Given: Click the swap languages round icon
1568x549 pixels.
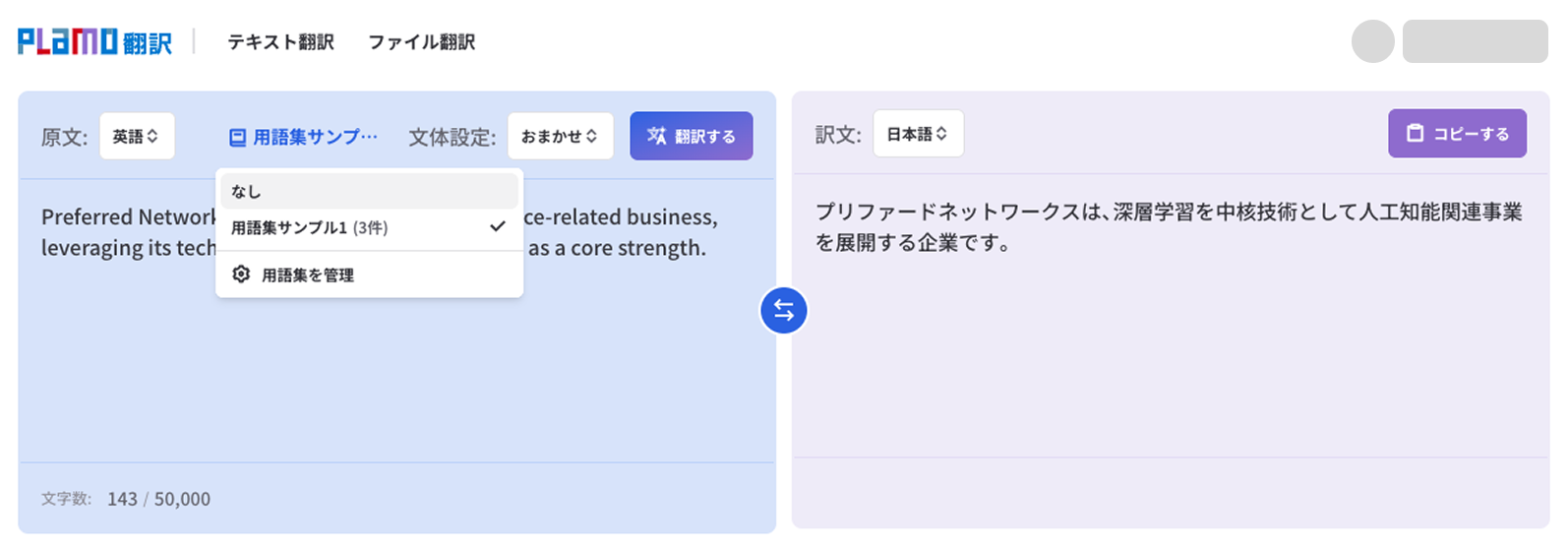Looking at the screenshot, I should 783,311.
